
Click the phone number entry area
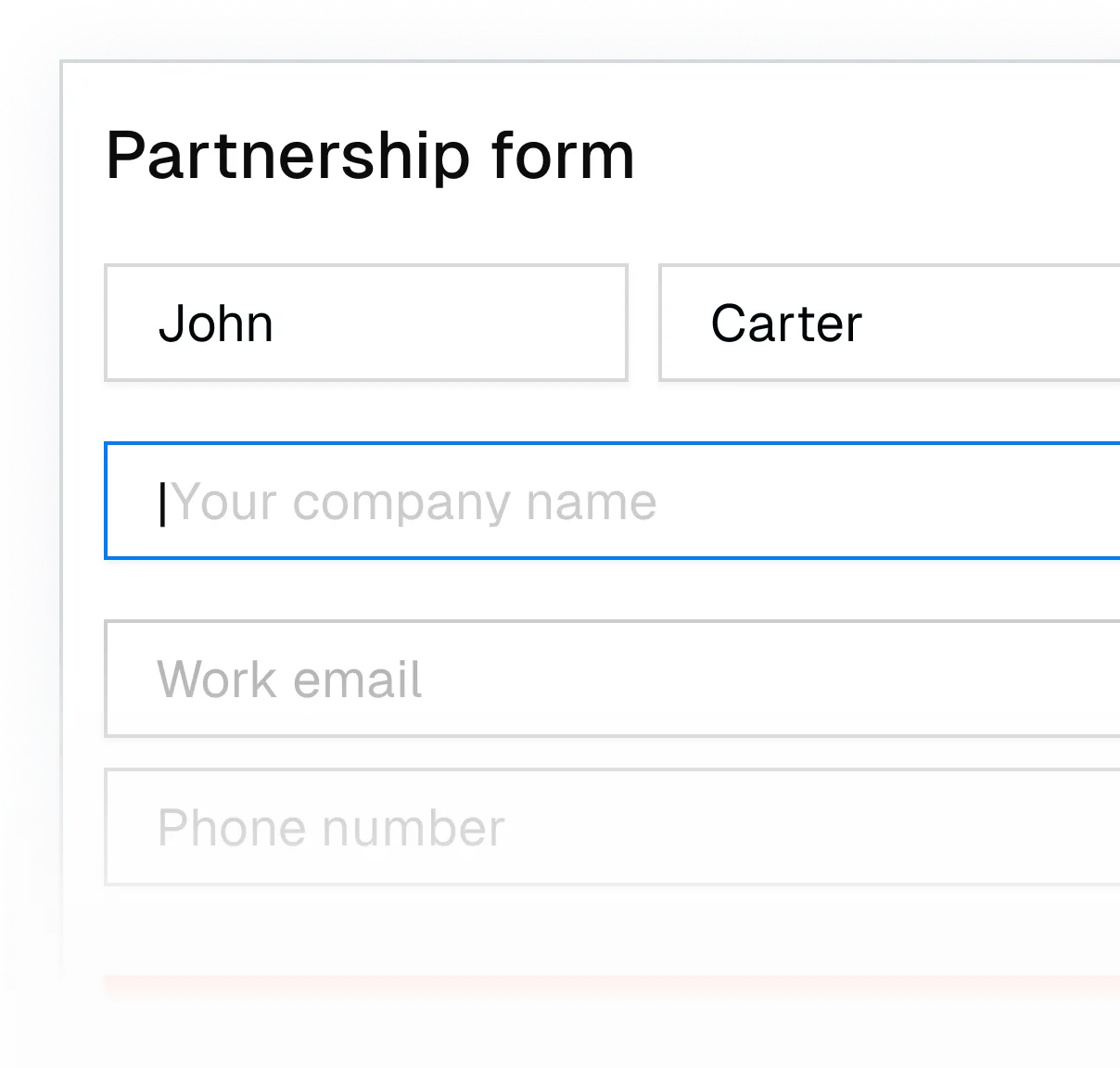point(556,827)
